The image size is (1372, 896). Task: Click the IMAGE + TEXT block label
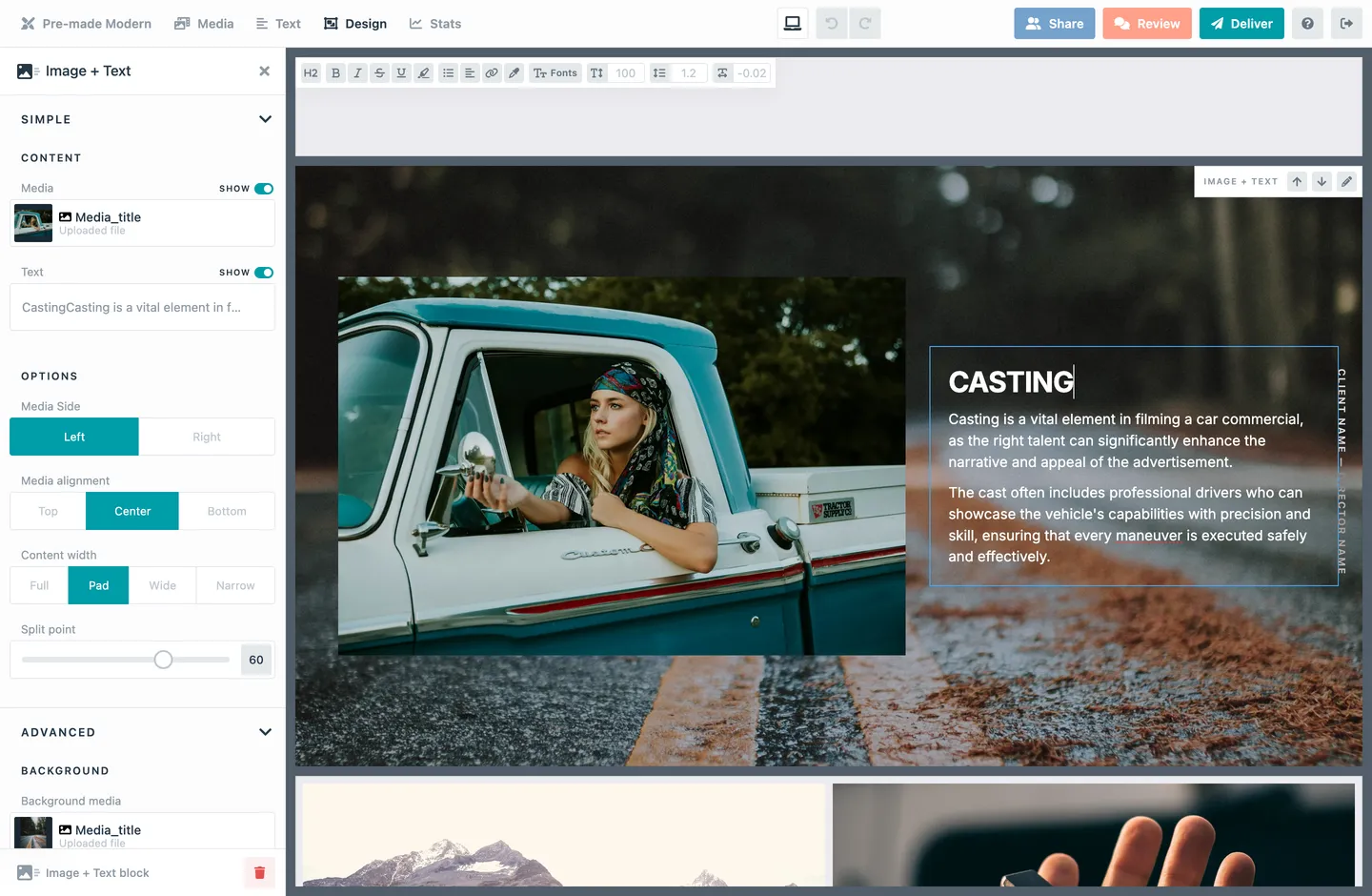pos(1241,182)
